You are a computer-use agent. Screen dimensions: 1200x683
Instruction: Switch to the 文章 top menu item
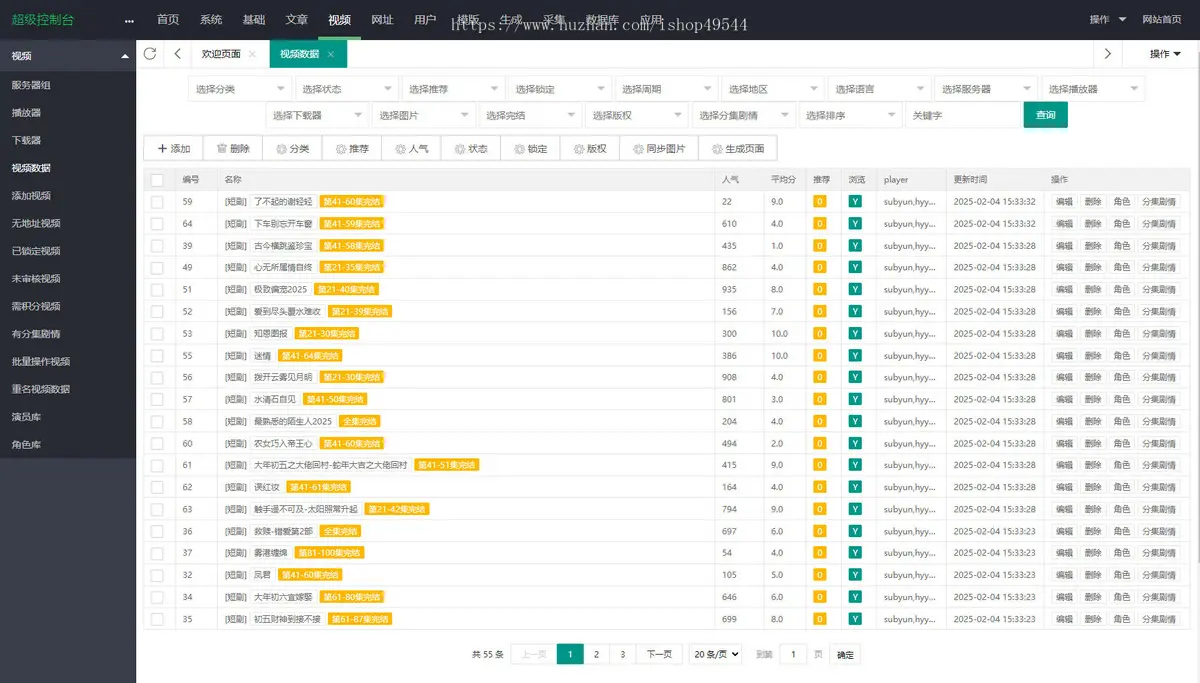297,20
